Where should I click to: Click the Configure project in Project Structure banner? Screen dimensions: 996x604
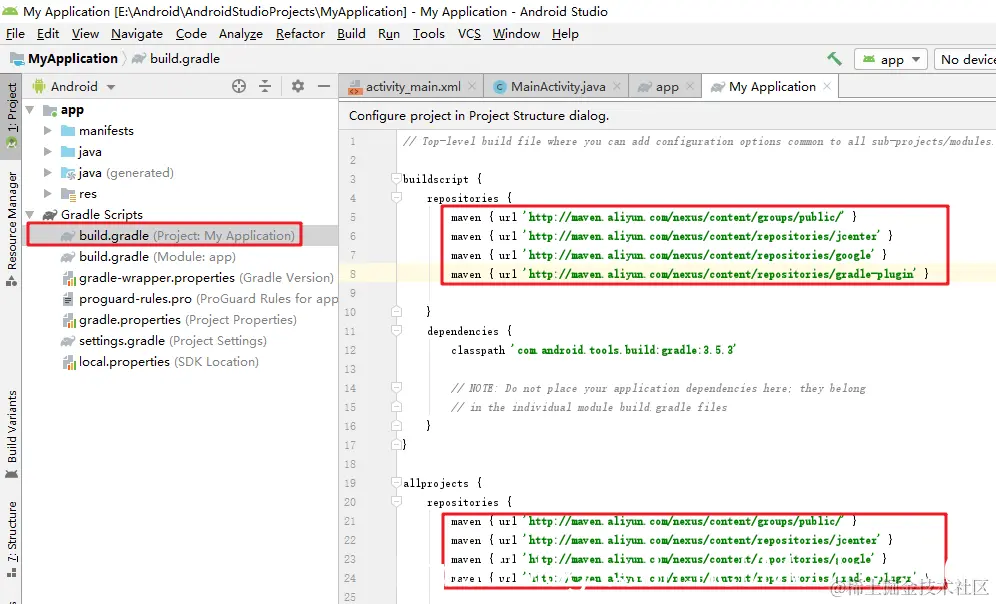(479, 116)
